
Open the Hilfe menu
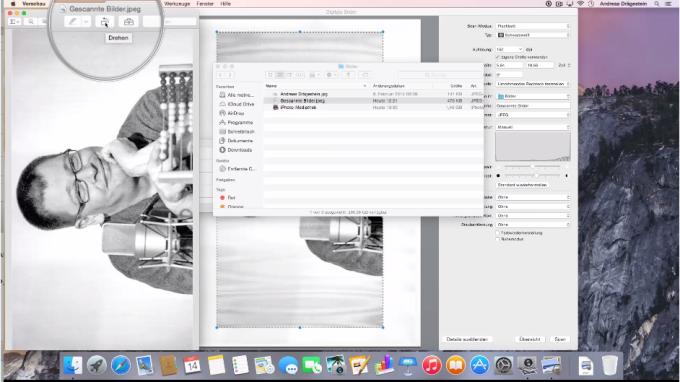click(226, 3)
